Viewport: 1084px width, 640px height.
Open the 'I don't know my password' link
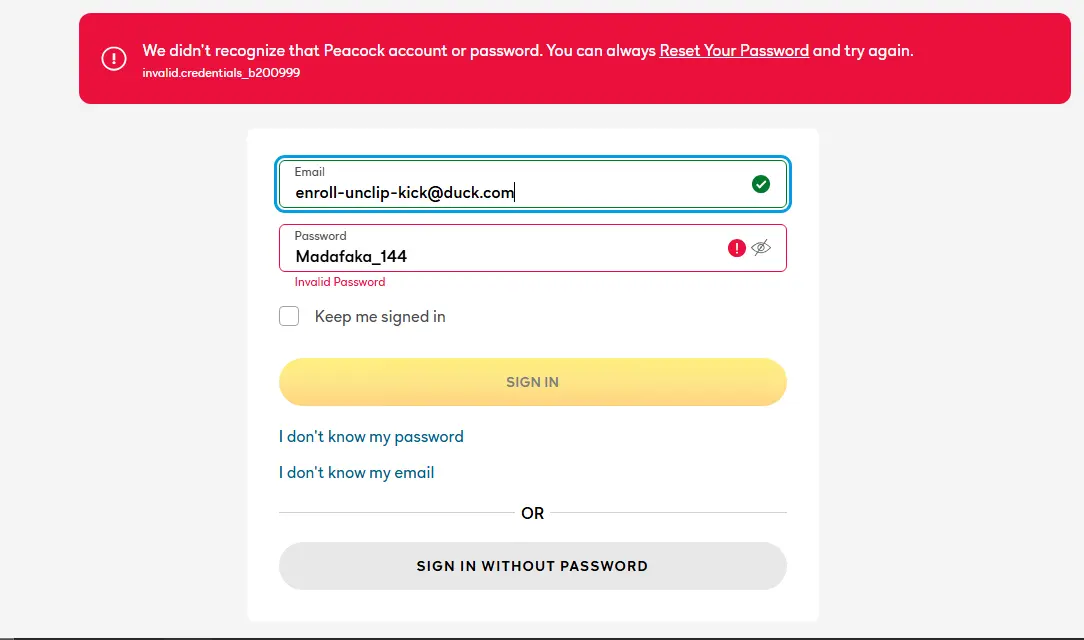tap(371, 437)
